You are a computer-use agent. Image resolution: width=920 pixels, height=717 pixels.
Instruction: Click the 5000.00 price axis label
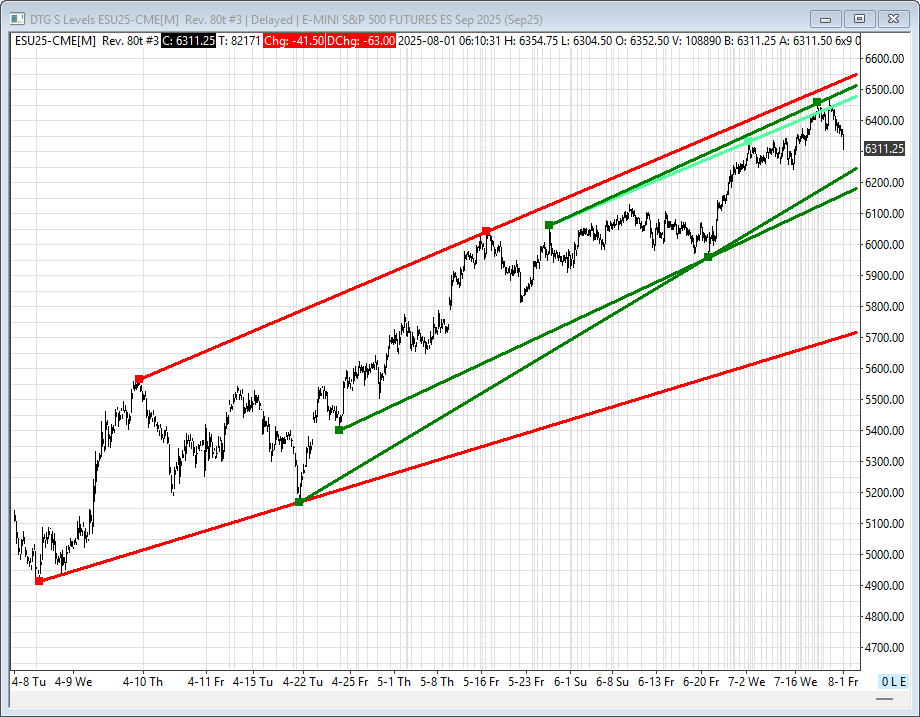pos(884,554)
